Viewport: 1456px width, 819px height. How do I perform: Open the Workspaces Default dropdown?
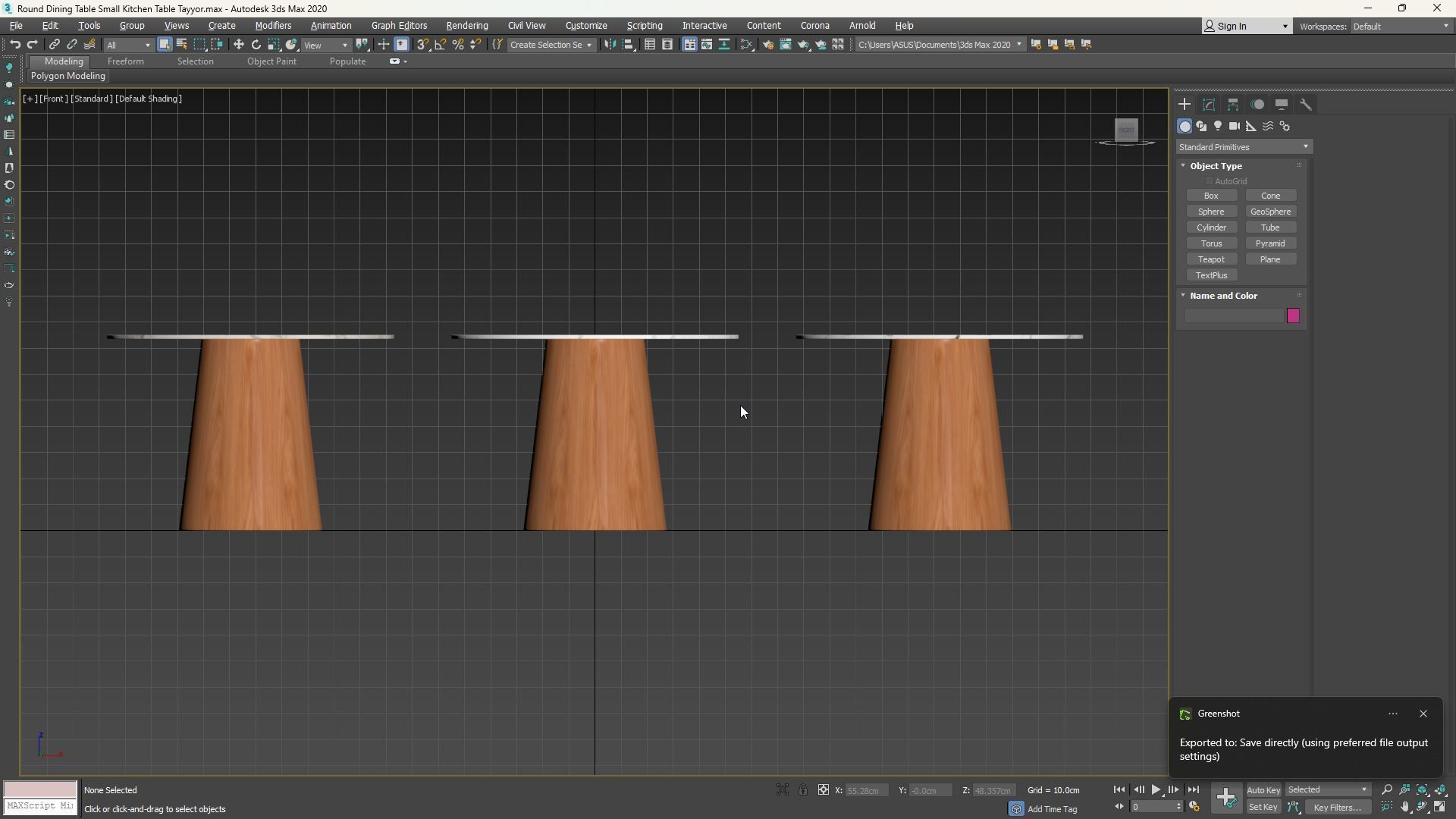pyautogui.click(x=1400, y=27)
